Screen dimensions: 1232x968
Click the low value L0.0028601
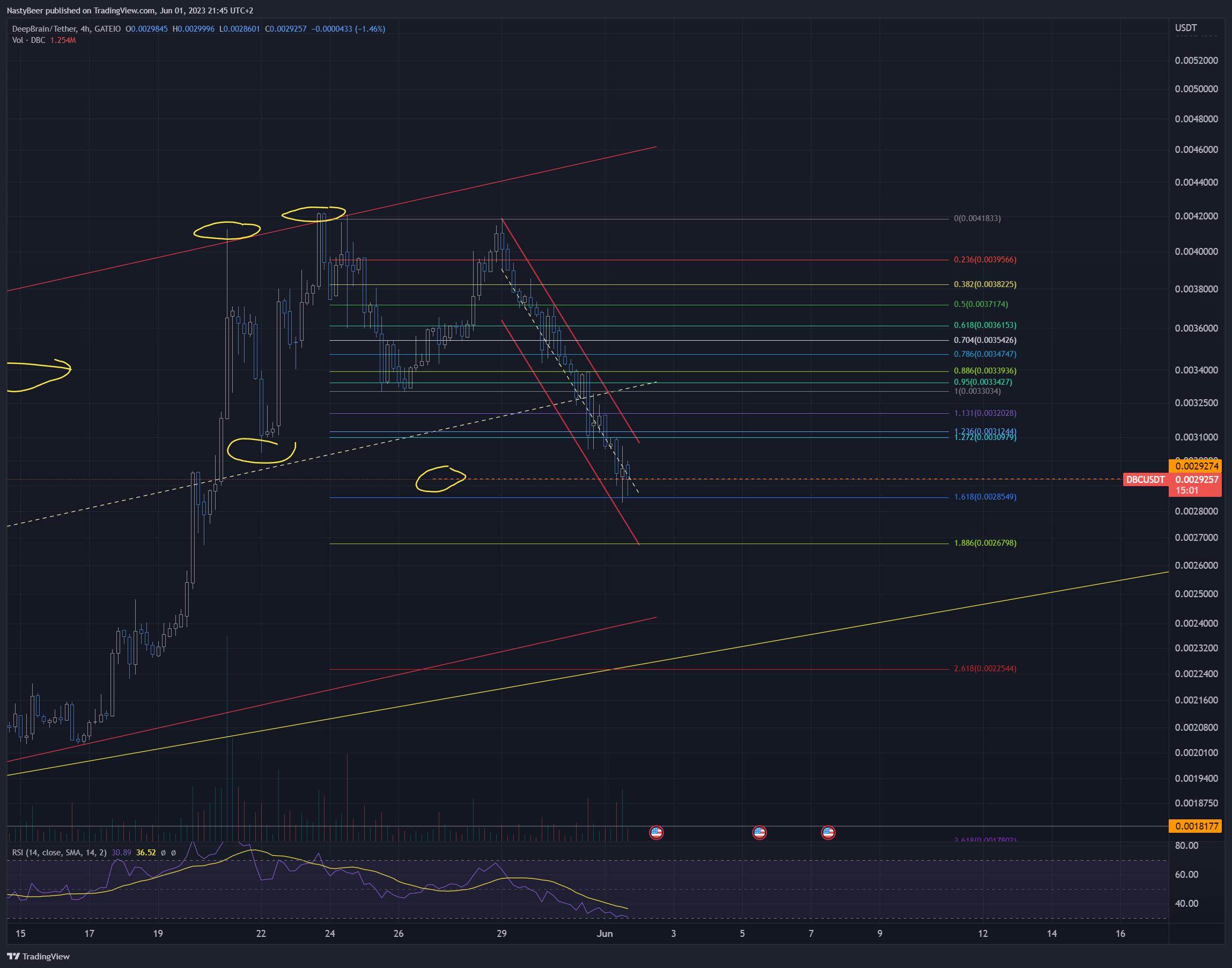click(x=240, y=29)
